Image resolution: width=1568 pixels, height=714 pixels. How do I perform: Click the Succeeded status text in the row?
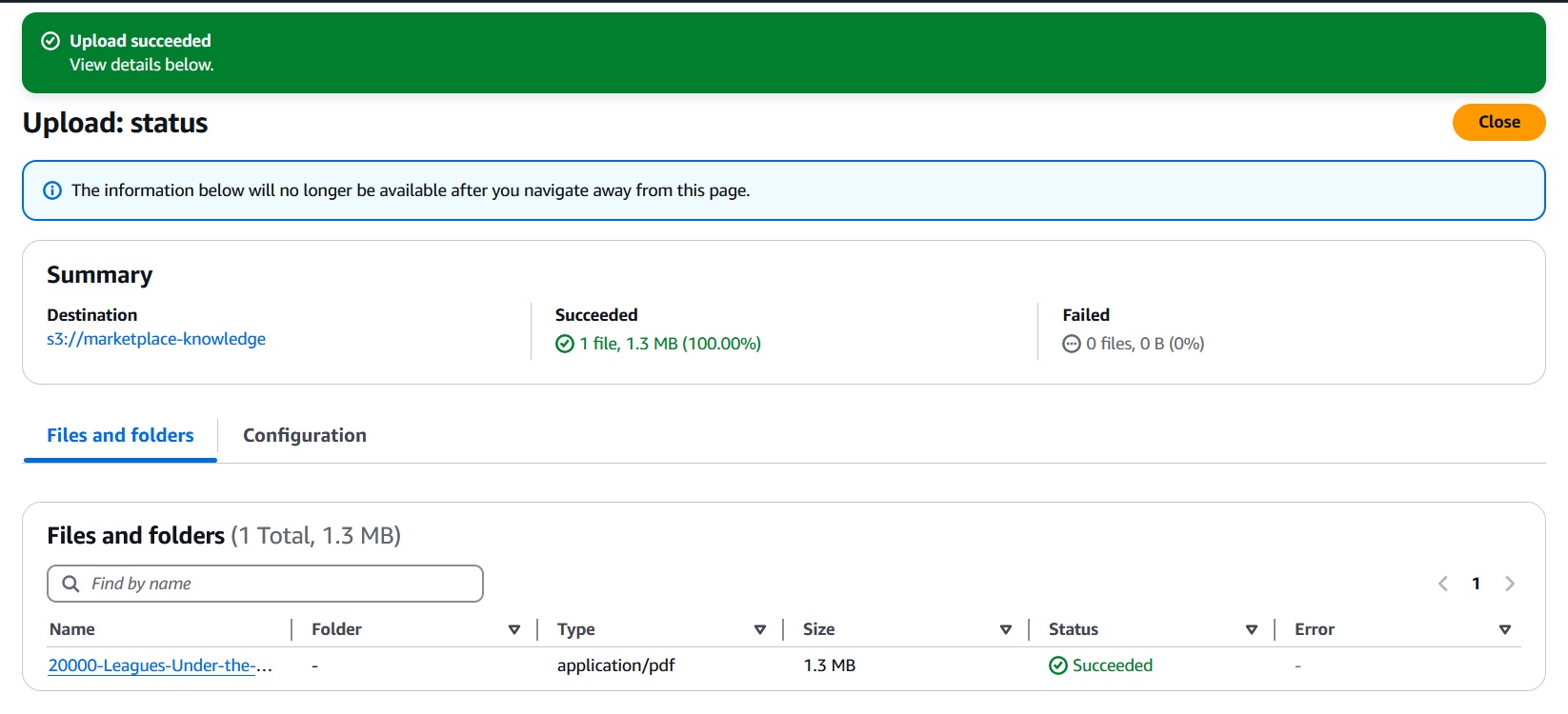(1113, 665)
